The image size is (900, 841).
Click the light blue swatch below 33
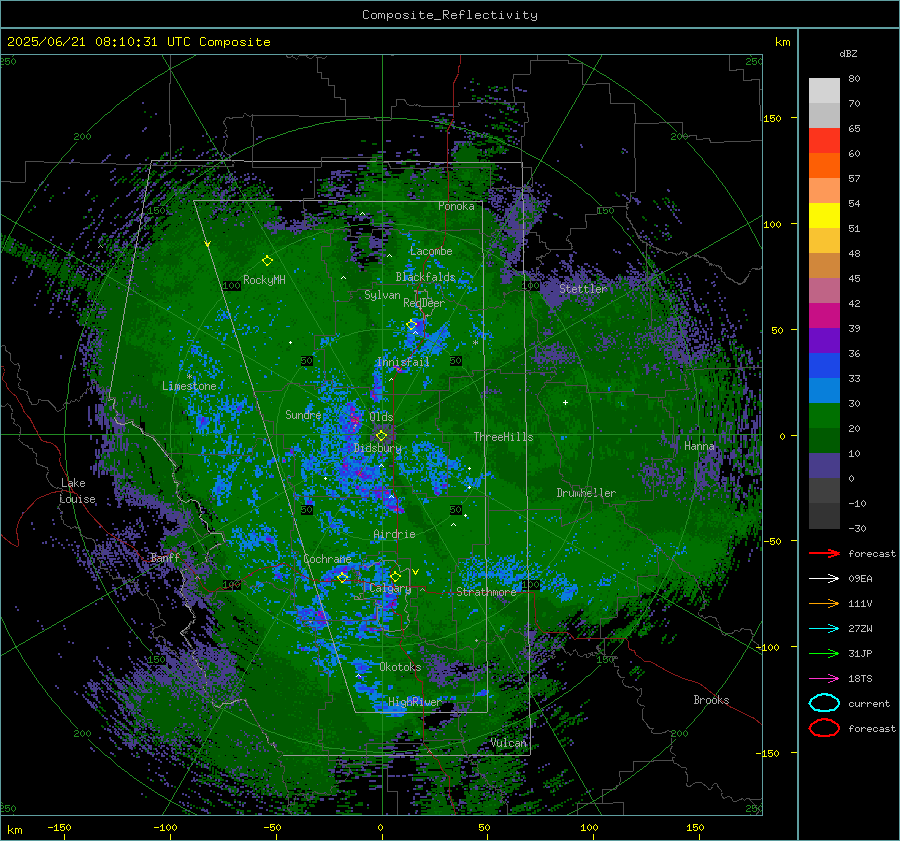tap(824, 391)
